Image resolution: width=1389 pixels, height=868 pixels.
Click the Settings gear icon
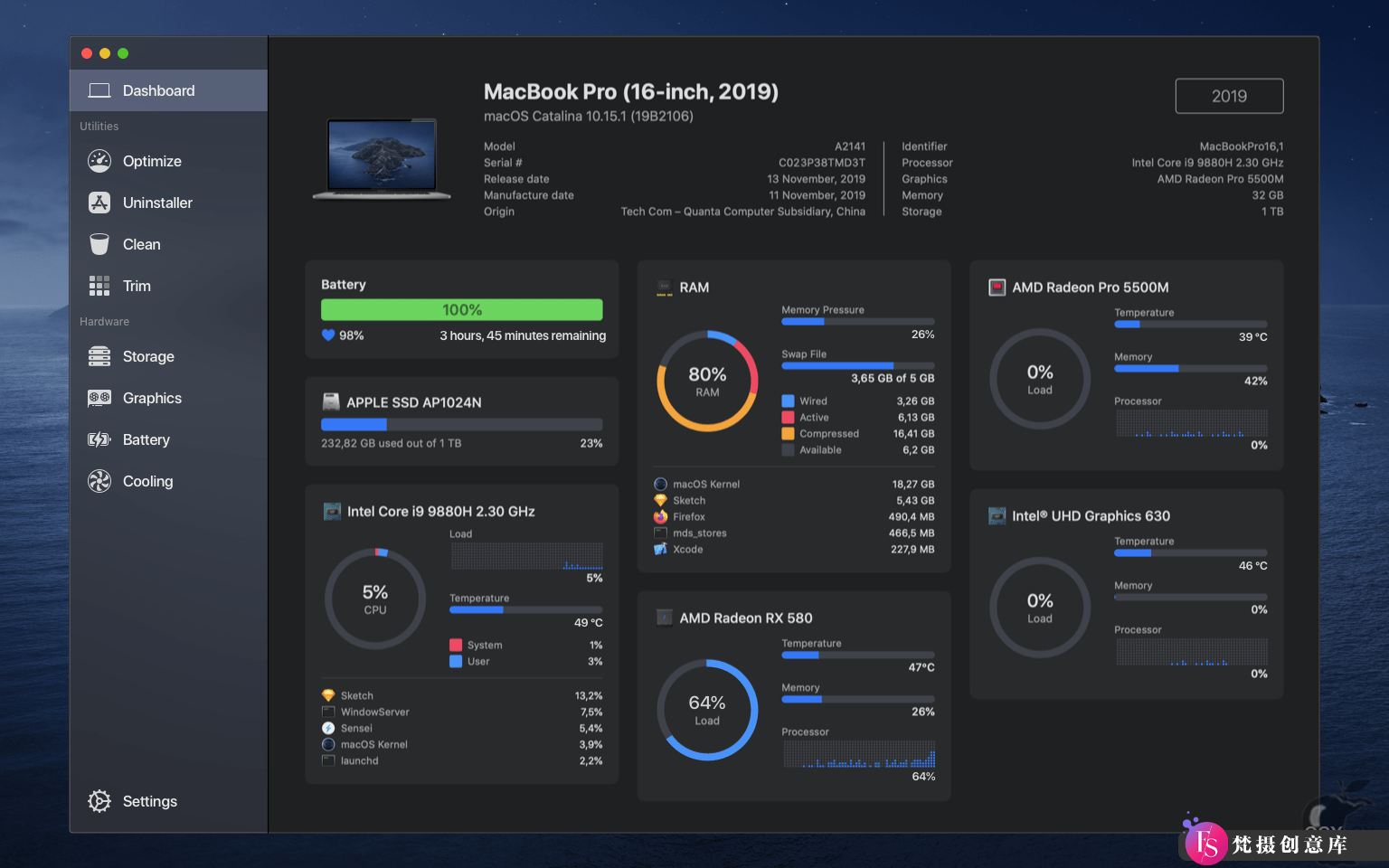99,801
